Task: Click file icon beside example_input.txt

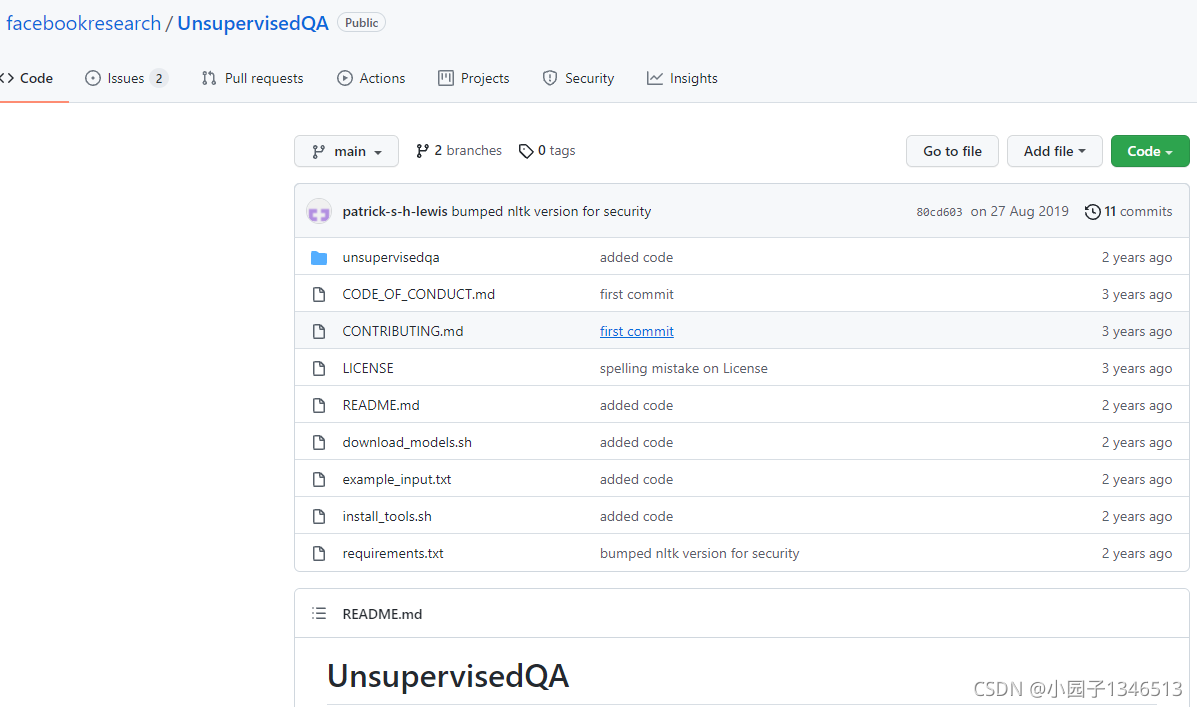Action: pos(319,479)
